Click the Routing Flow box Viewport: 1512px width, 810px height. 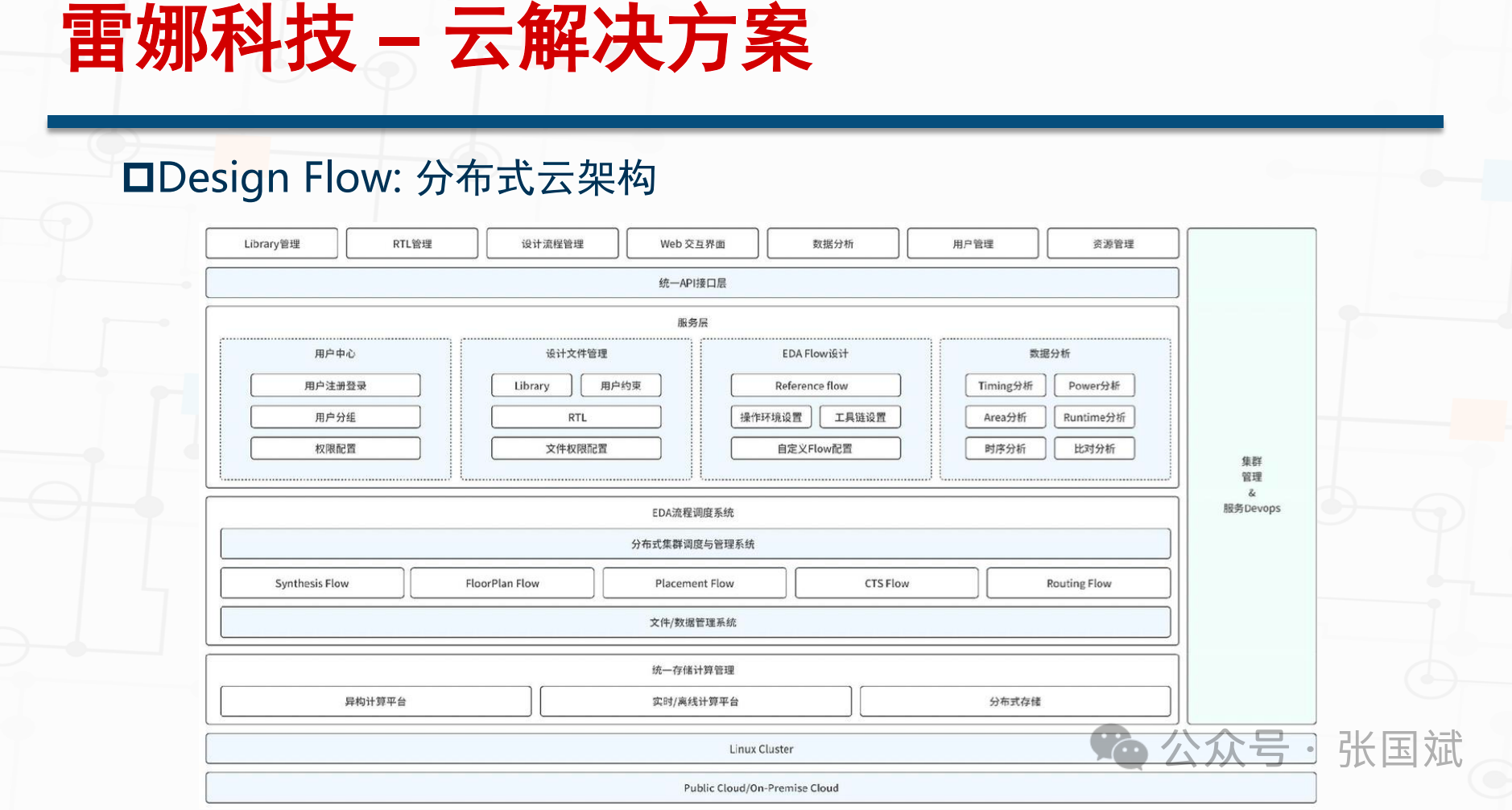pos(1079,583)
